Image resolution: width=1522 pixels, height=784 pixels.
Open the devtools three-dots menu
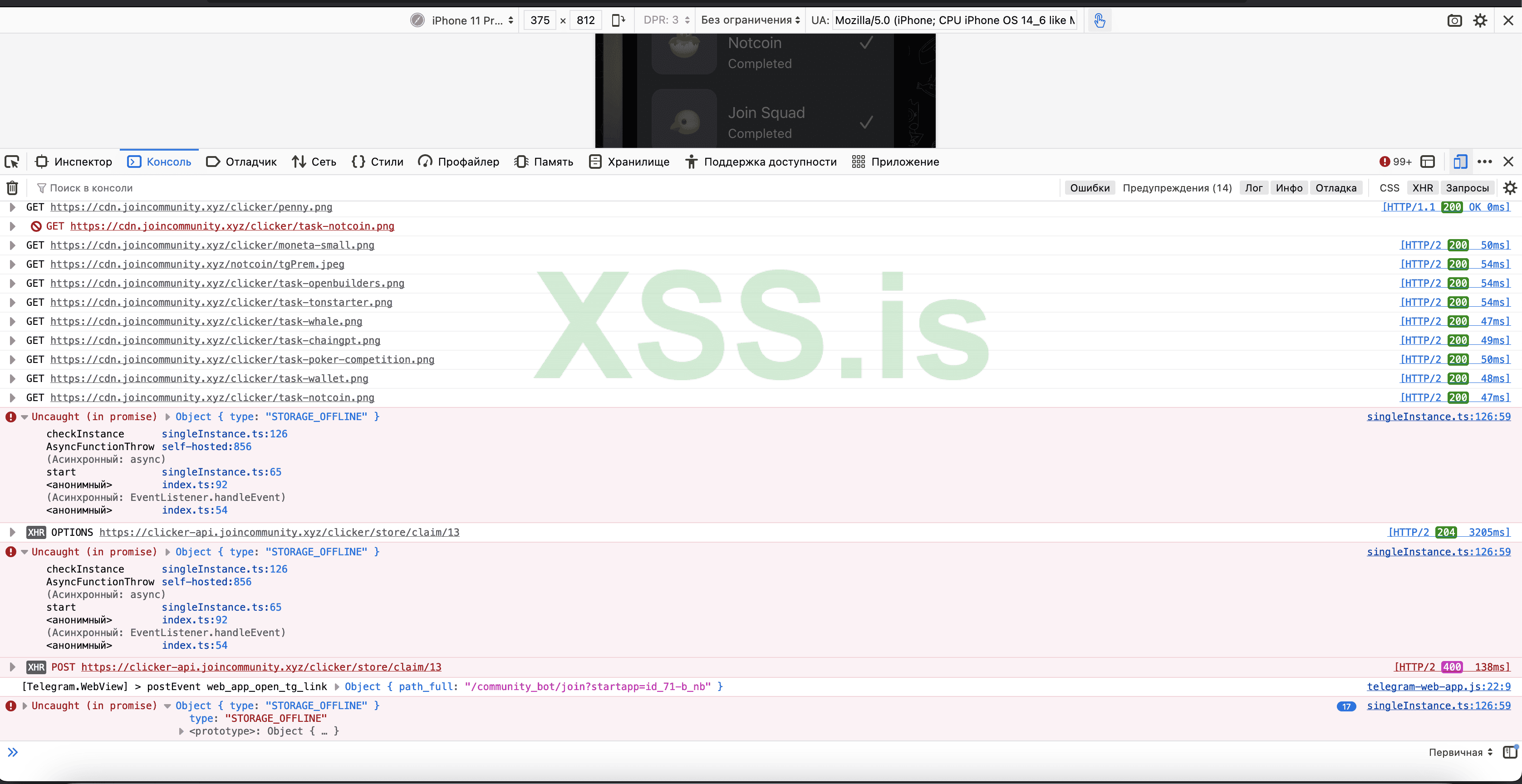coord(1484,162)
